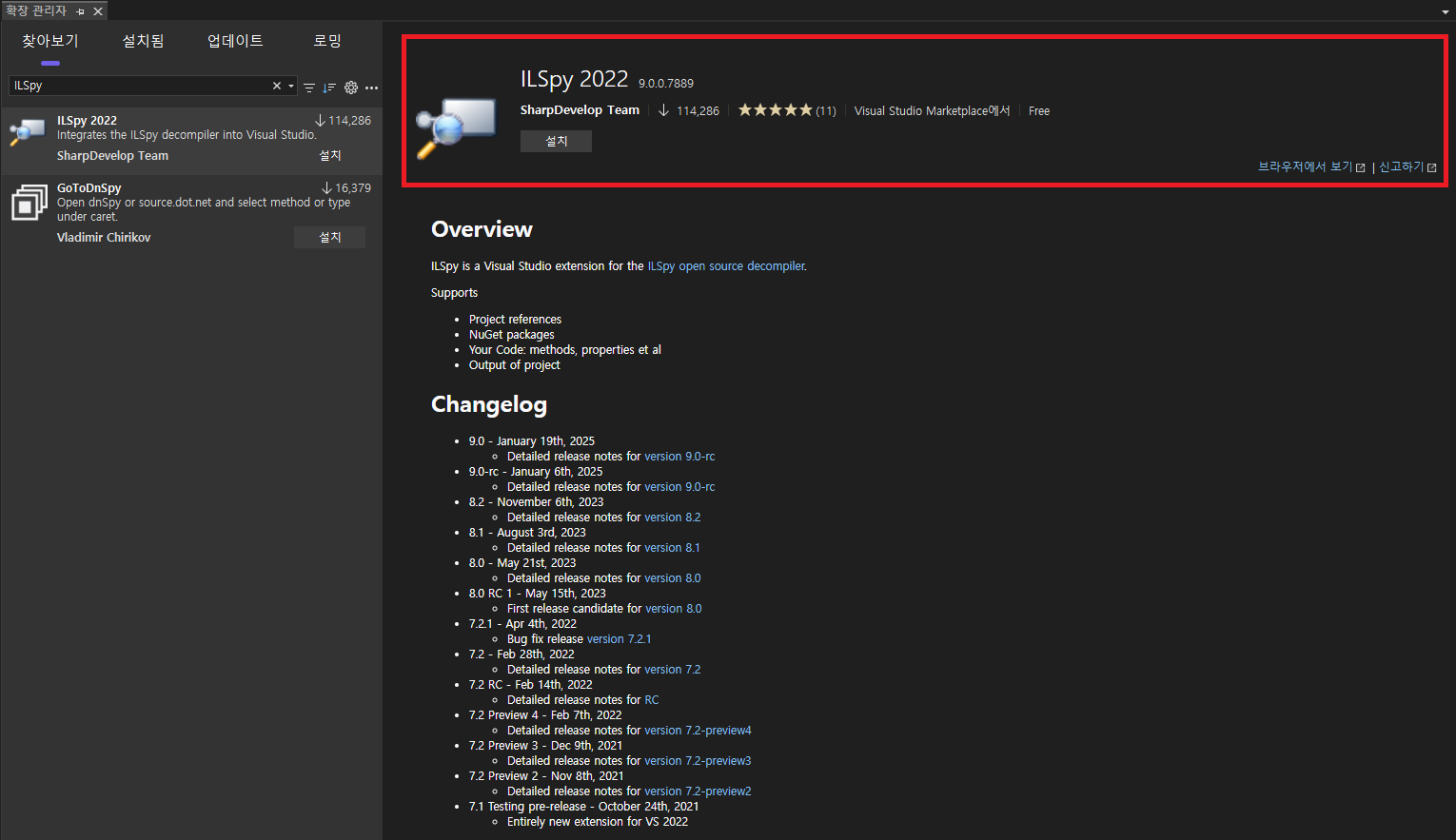Click download count 16,379 for GoToDnSpy
This screenshot has height=840, width=1456.
353,188
